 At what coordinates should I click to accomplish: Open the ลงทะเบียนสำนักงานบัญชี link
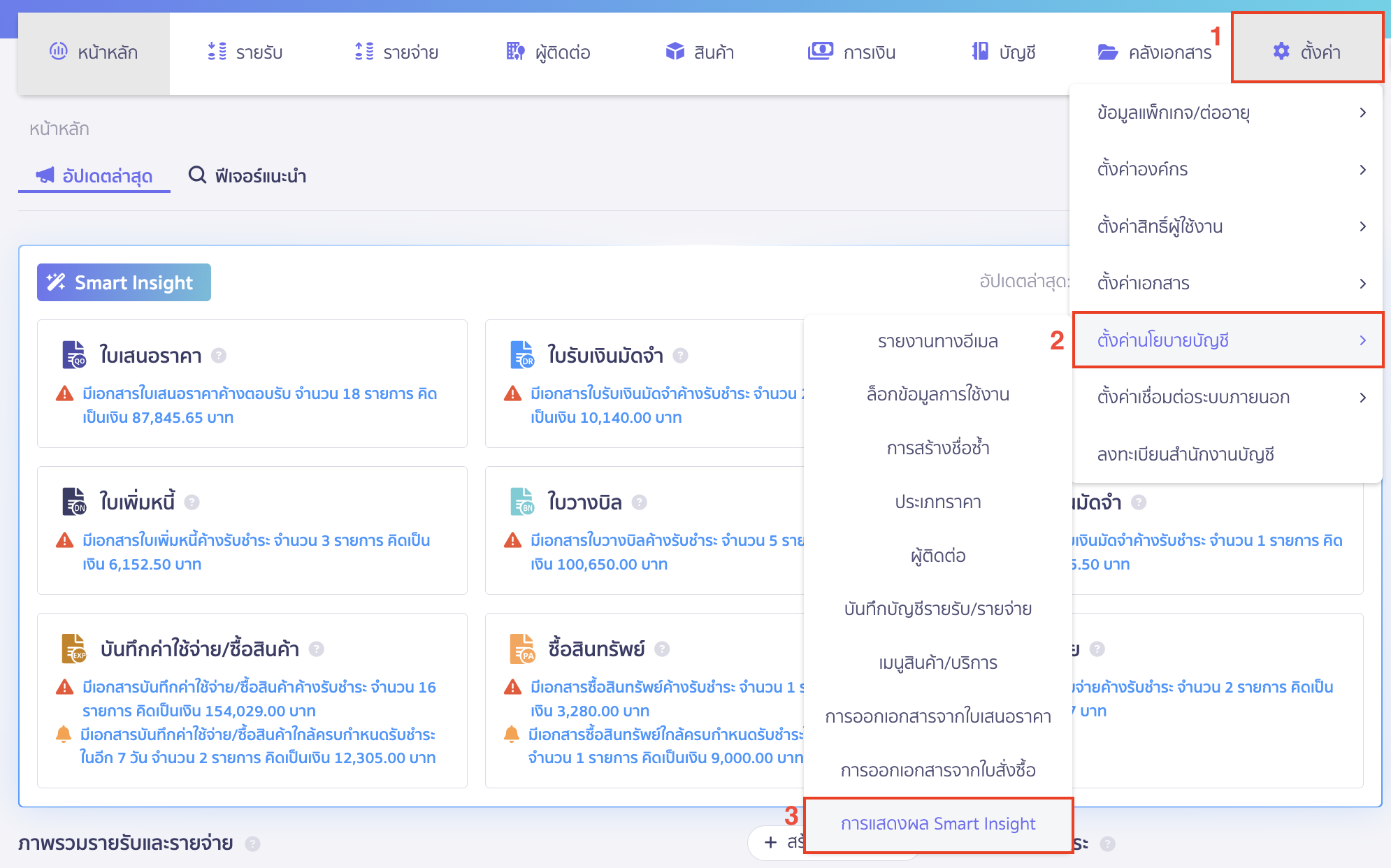[1186, 454]
